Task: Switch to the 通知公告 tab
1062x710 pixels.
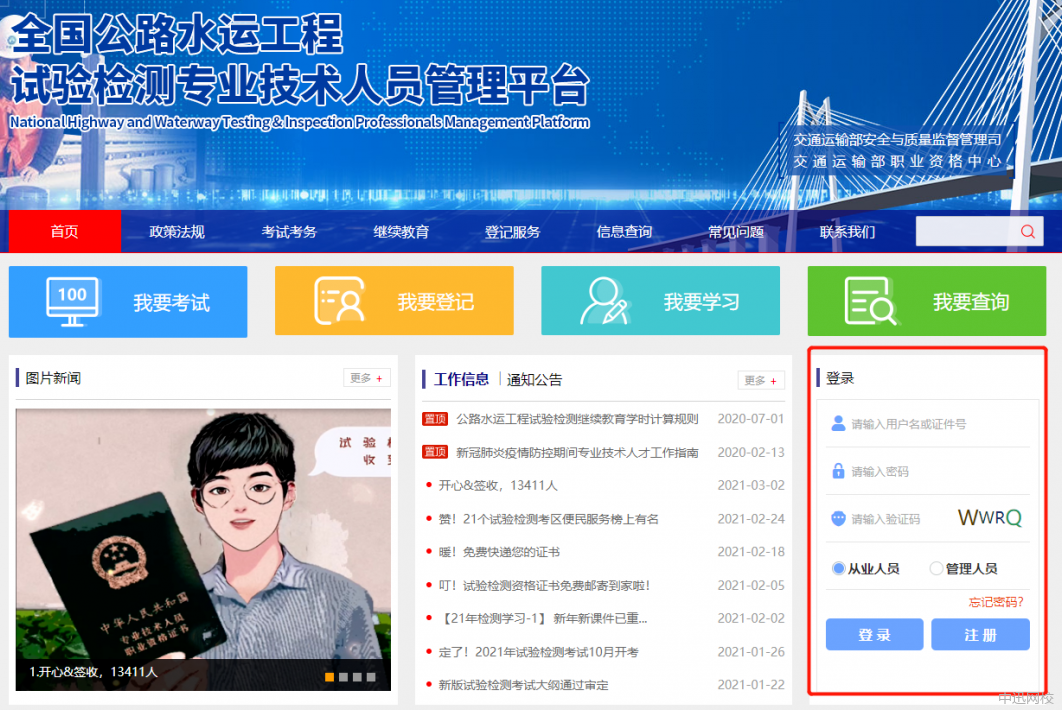Action: tap(534, 380)
